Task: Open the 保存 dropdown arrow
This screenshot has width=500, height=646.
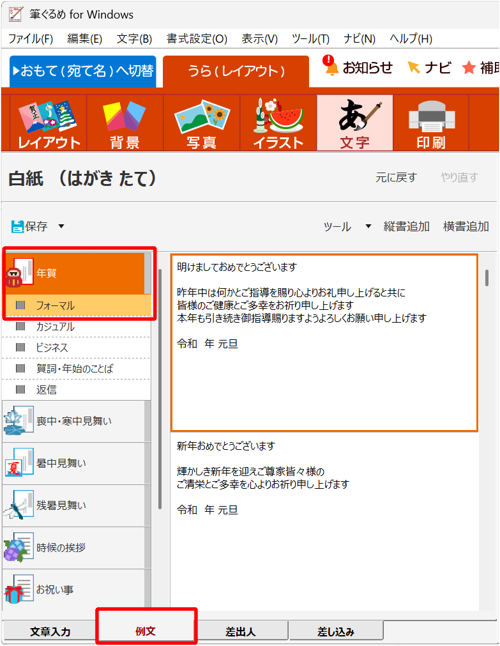Action: pyautogui.click(x=61, y=226)
